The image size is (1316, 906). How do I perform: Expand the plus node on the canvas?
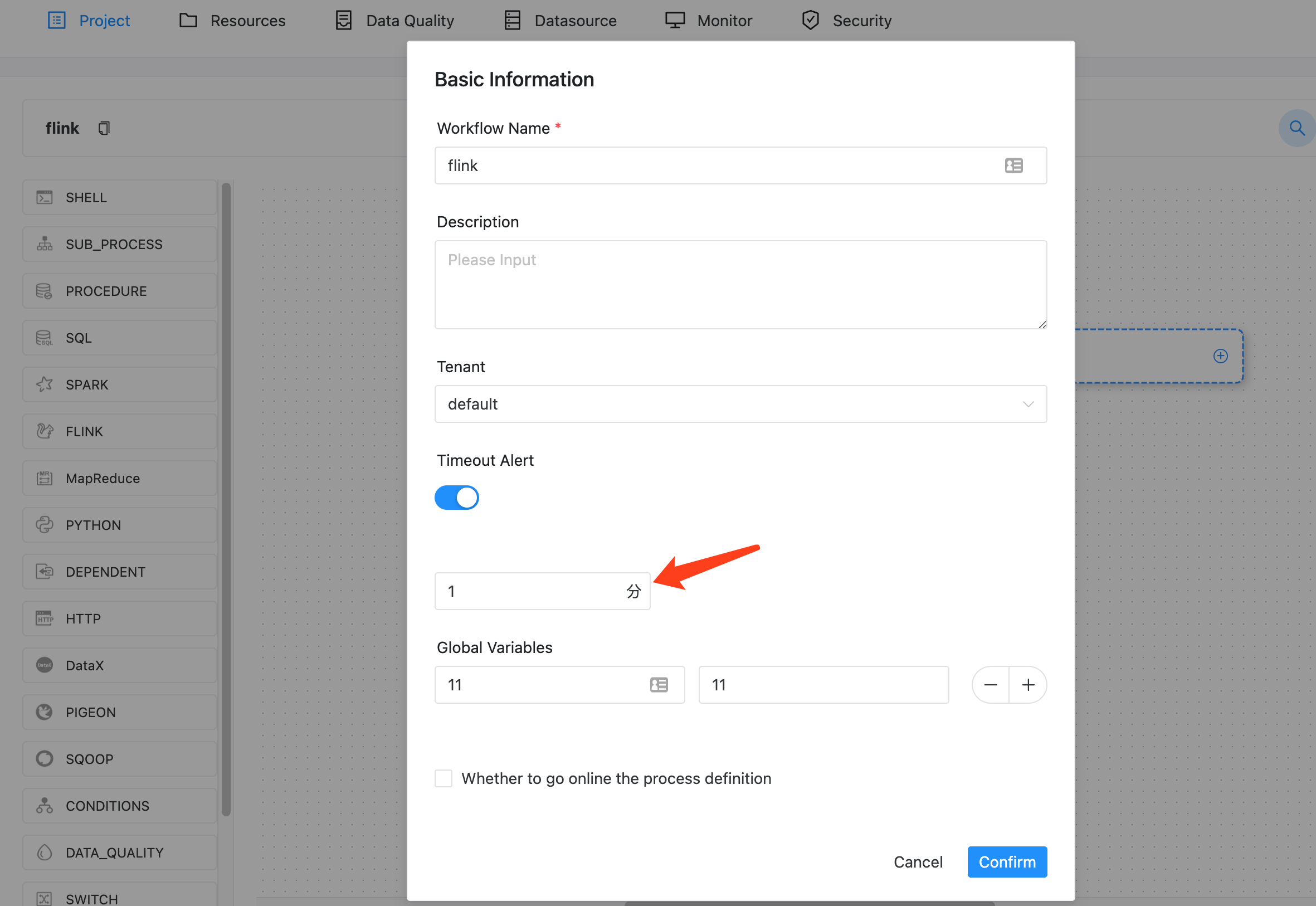(1220, 356)
